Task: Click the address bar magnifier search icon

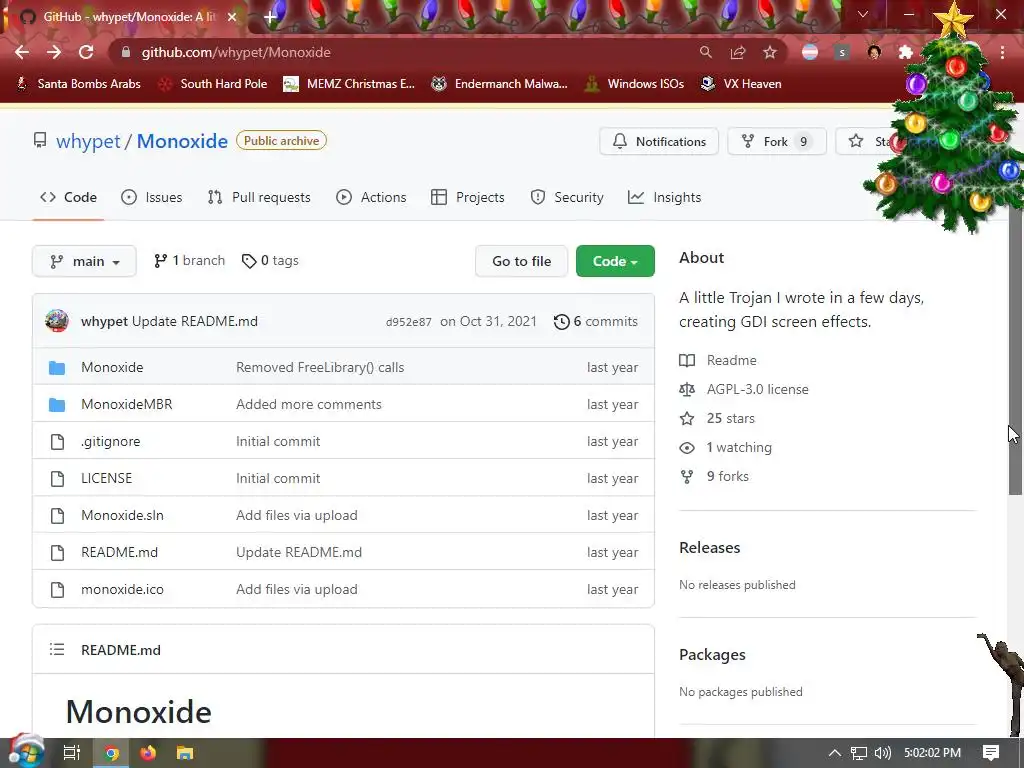Action: [705, 52]
